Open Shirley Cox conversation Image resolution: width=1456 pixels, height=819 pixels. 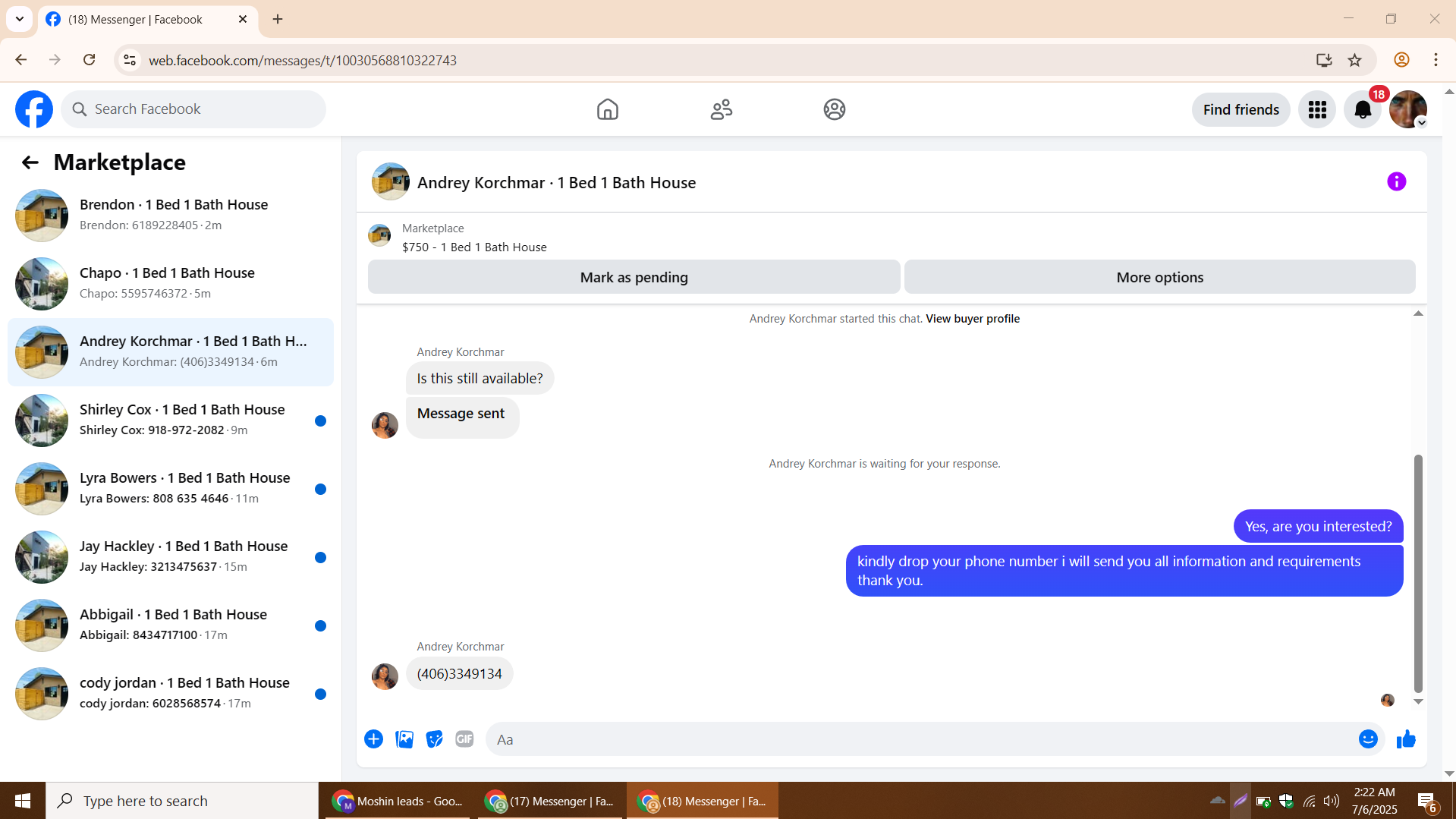click(171, 421)
